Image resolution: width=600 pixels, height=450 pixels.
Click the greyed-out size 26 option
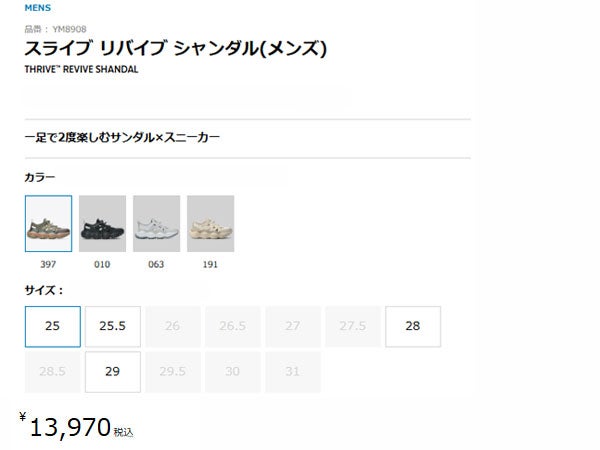pyautogui.click(x=172, y=326)
